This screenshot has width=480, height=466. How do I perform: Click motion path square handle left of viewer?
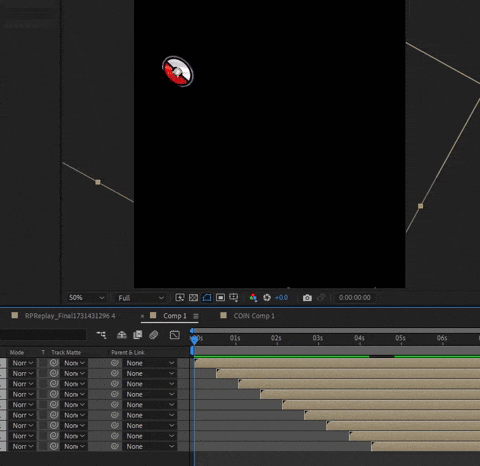coord(98,182)
